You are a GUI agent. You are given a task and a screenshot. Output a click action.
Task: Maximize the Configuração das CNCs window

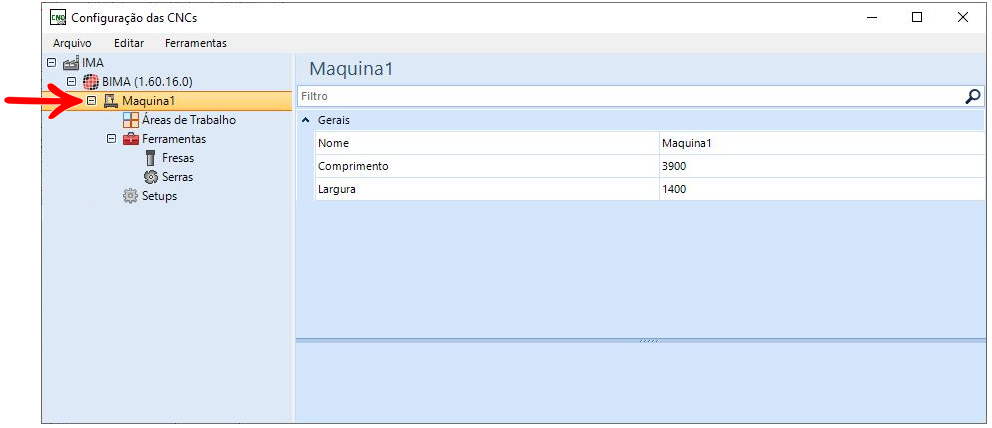[917, 18]
